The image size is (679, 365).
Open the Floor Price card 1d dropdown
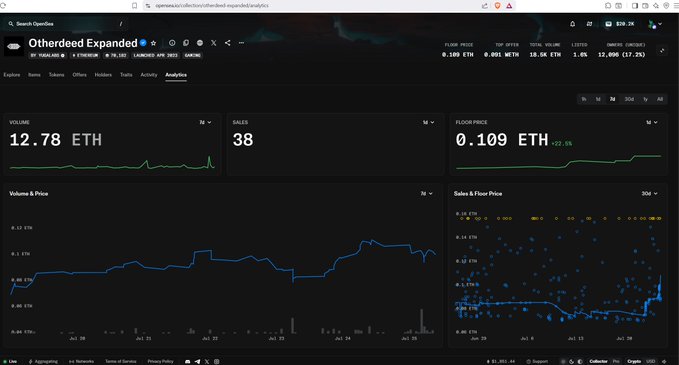pyautogui.click(x=652, y=123)
